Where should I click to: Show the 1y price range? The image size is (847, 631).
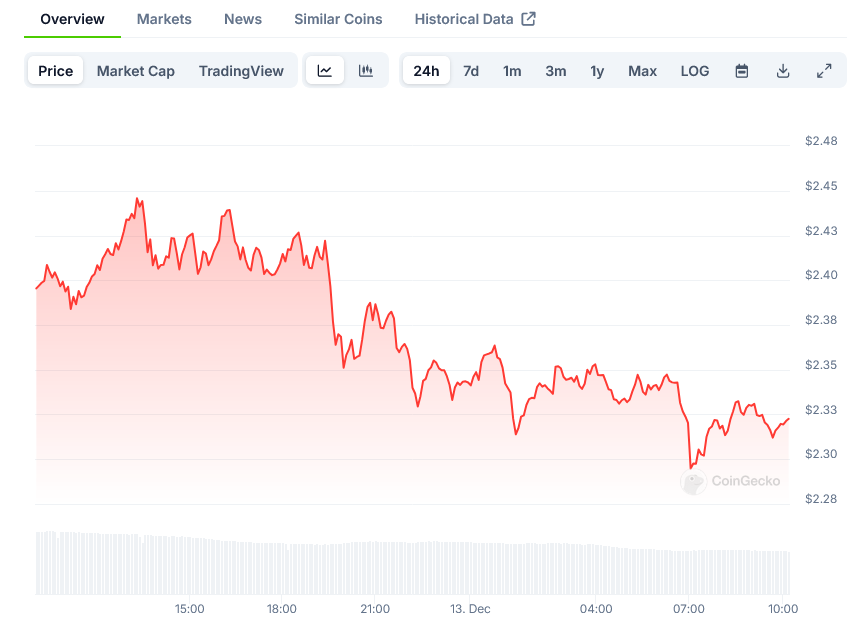click(597, 71)
